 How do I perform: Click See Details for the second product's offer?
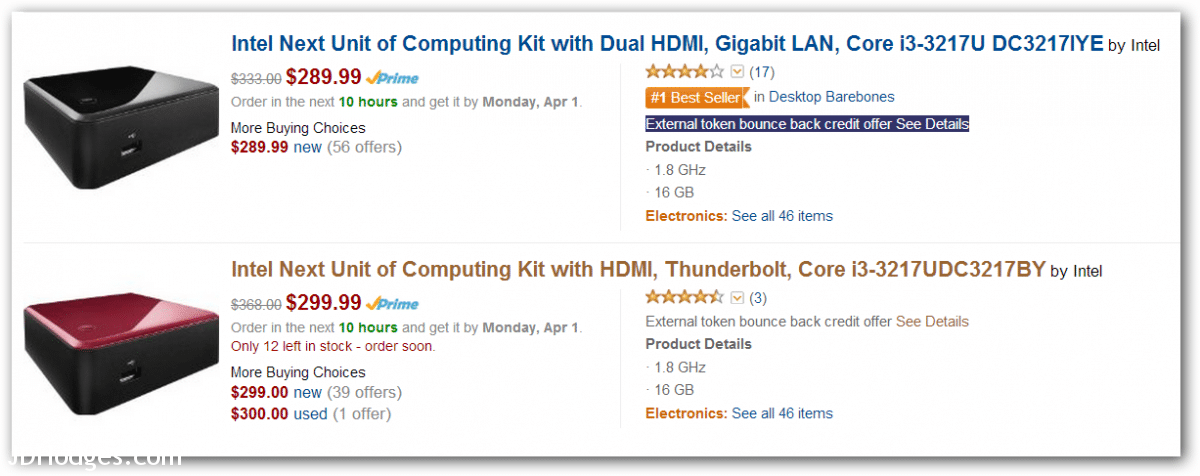[x=932, y=322]
